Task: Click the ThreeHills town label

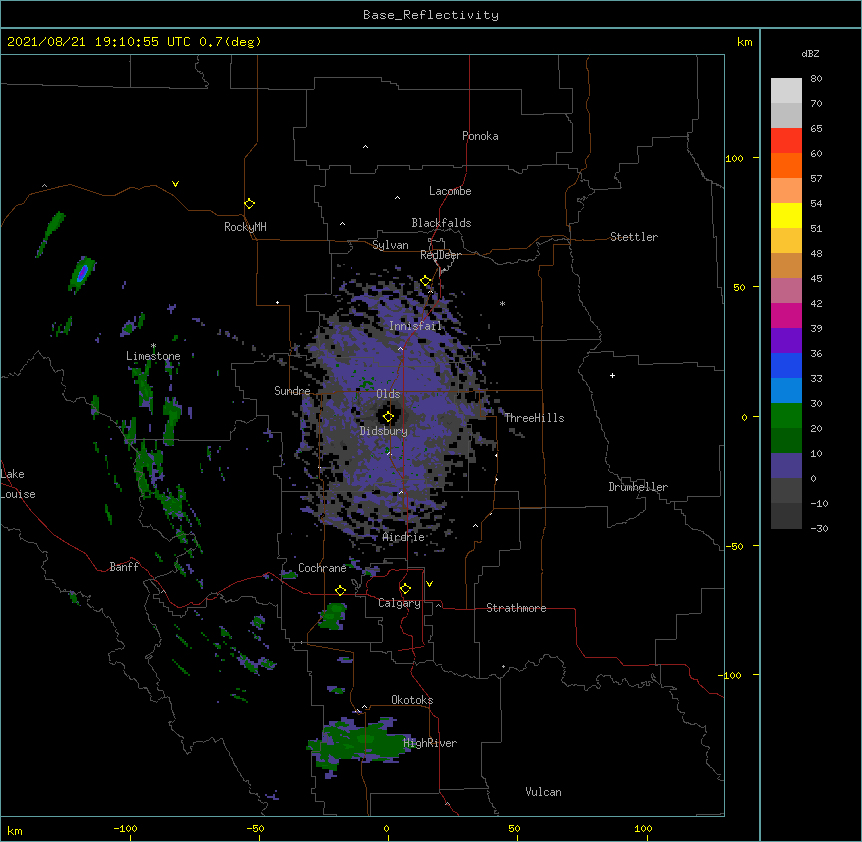Action: point(534,418)
